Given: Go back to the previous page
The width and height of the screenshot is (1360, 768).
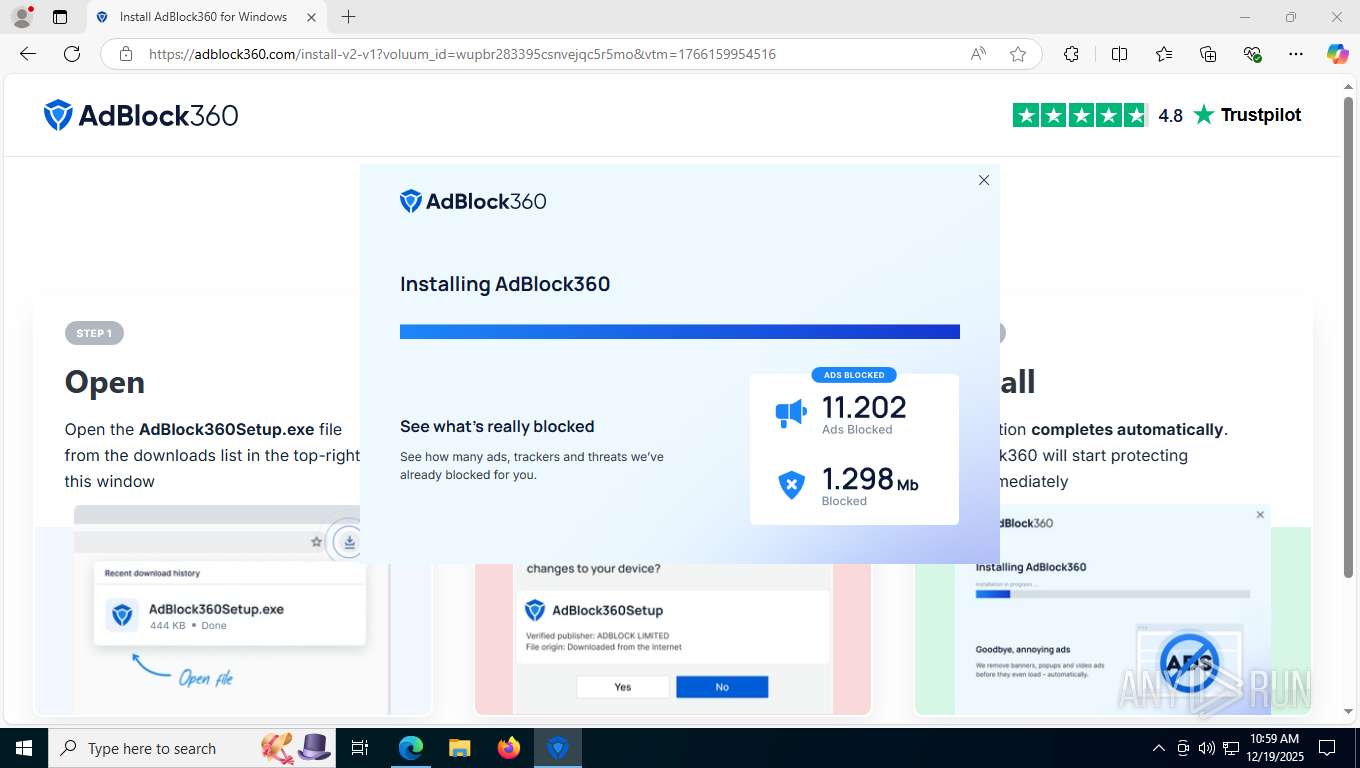Looking at the screenshot, I should point(28,54).
